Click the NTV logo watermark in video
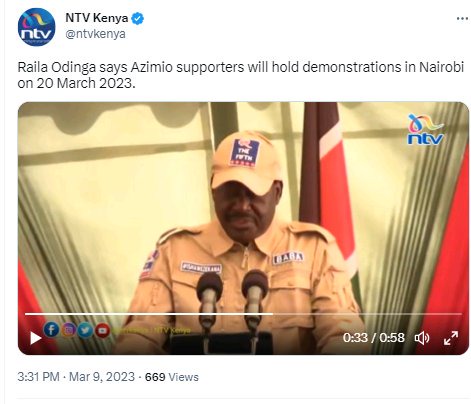The height and width of the screenshot is (404, 471). tap(426, 130)
